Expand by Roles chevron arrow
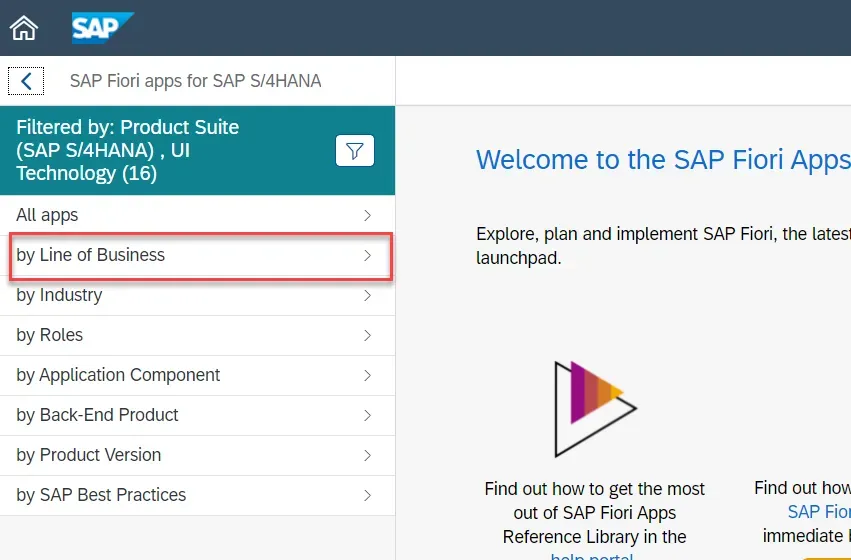The height and width of the screenshot is (560, 851). click(367, 335)
